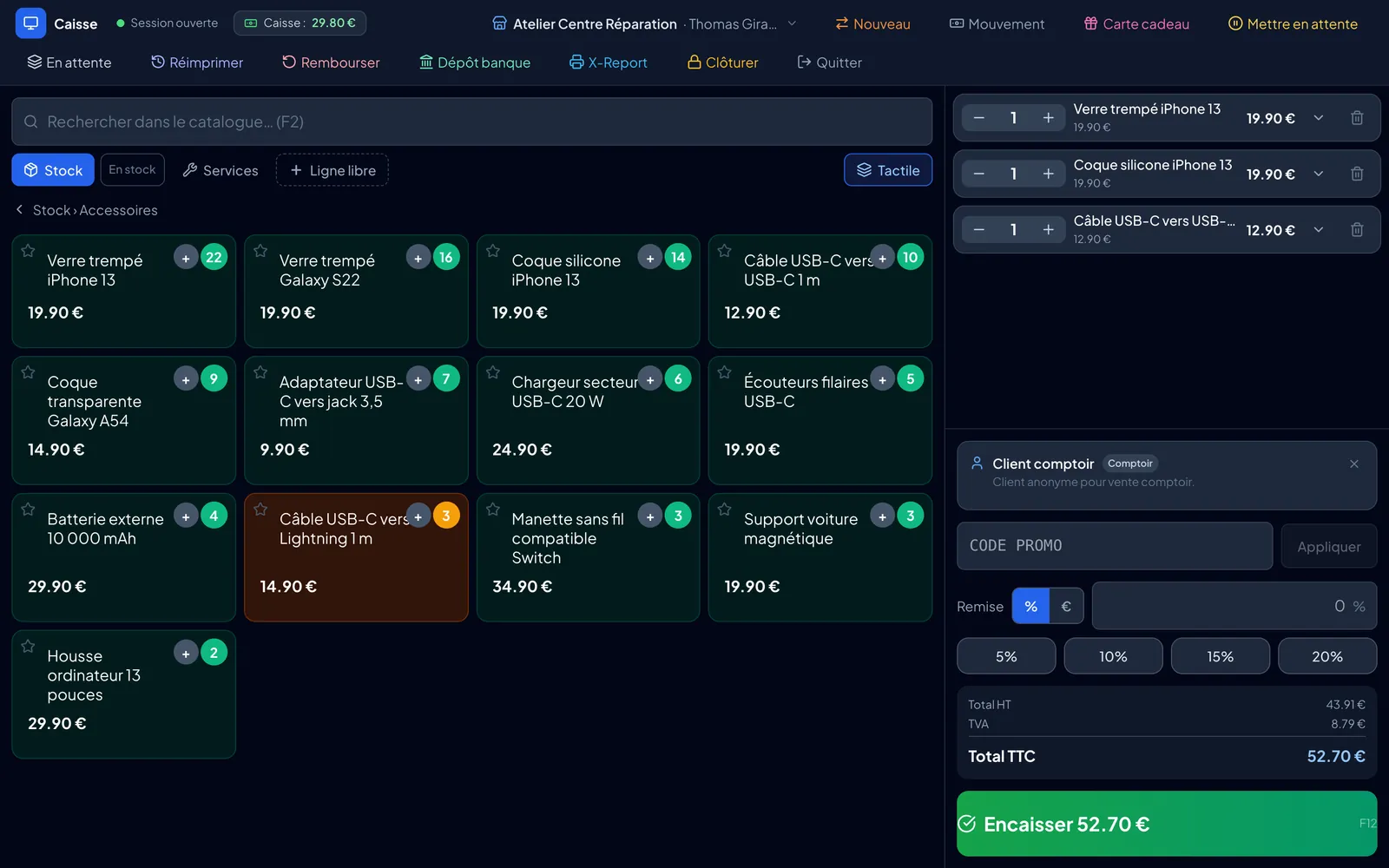Open Carte cadeau
Viewport: 1389px width, 868px height.
click(x=1136, y=23)
